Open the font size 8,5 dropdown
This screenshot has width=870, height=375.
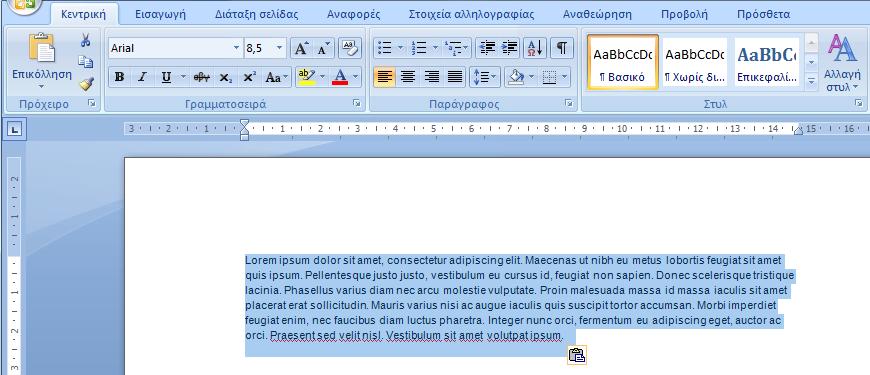[279, 48]
